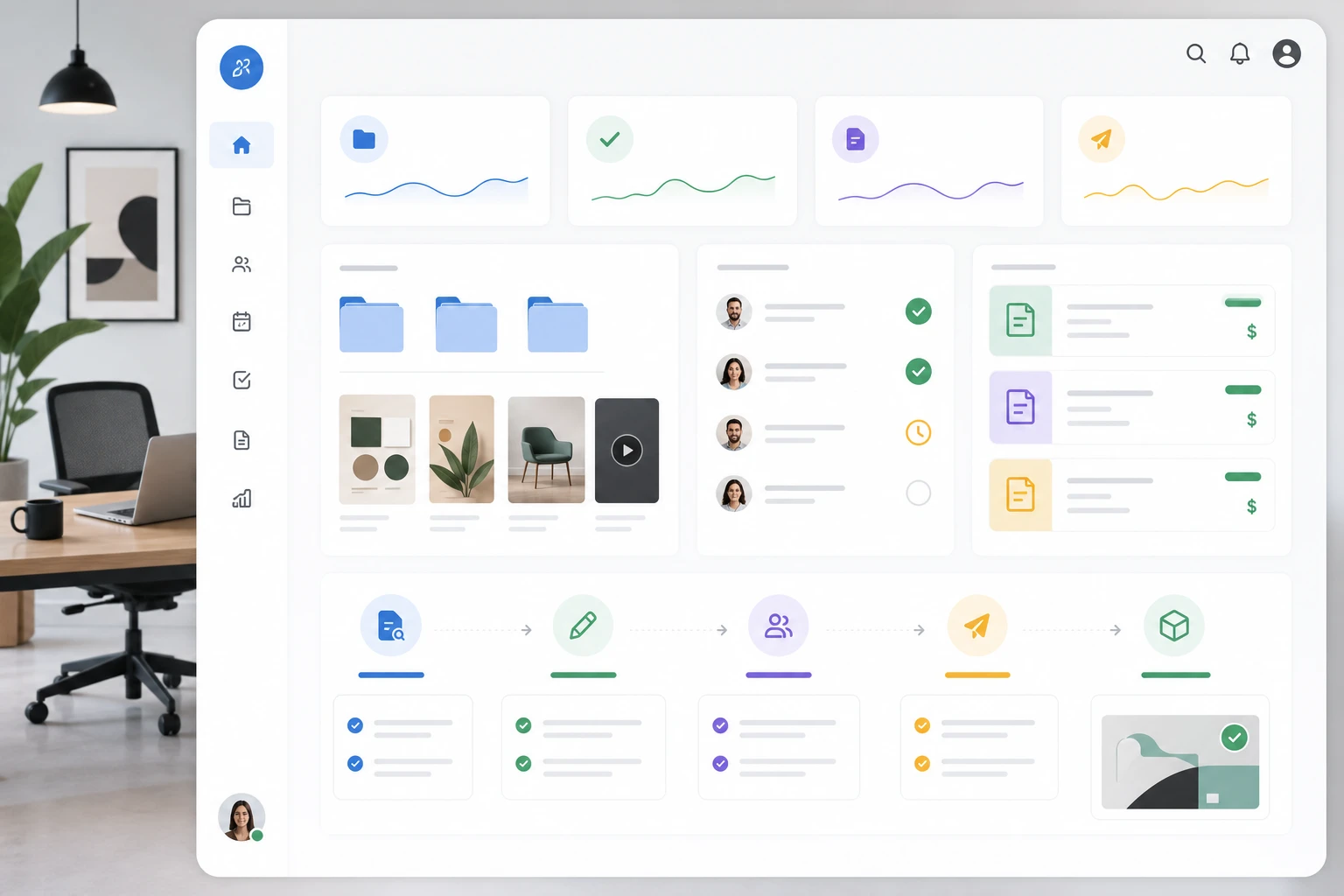1344x896 pixels.
Task: Open the people section in the sidebar
Action: [241, 264]
